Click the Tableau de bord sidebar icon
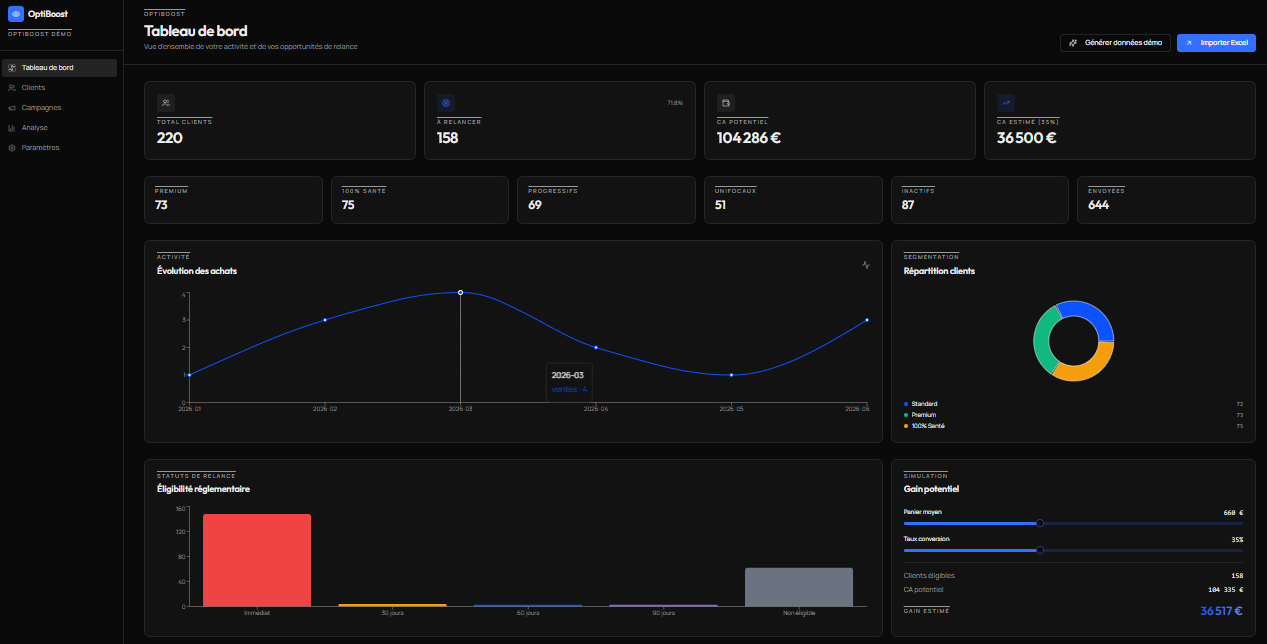 point(12,68)
